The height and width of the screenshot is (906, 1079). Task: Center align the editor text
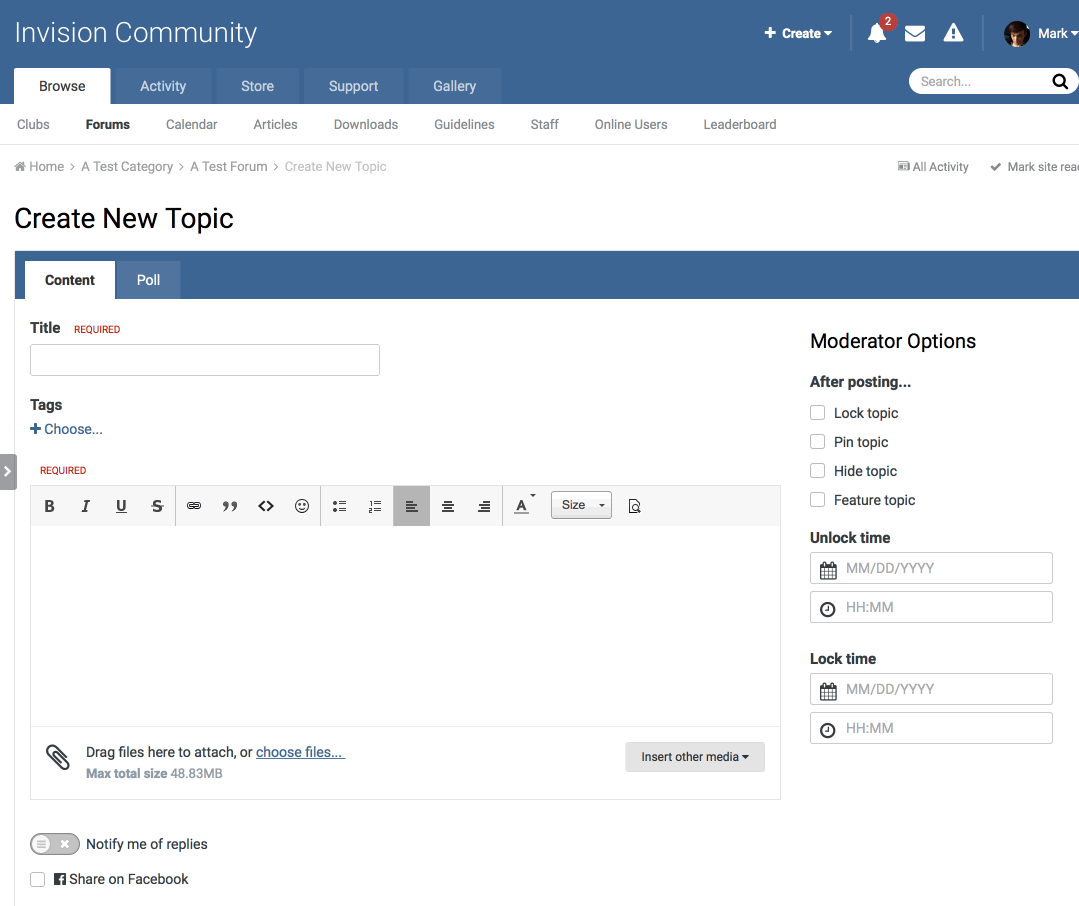(448, 506)
